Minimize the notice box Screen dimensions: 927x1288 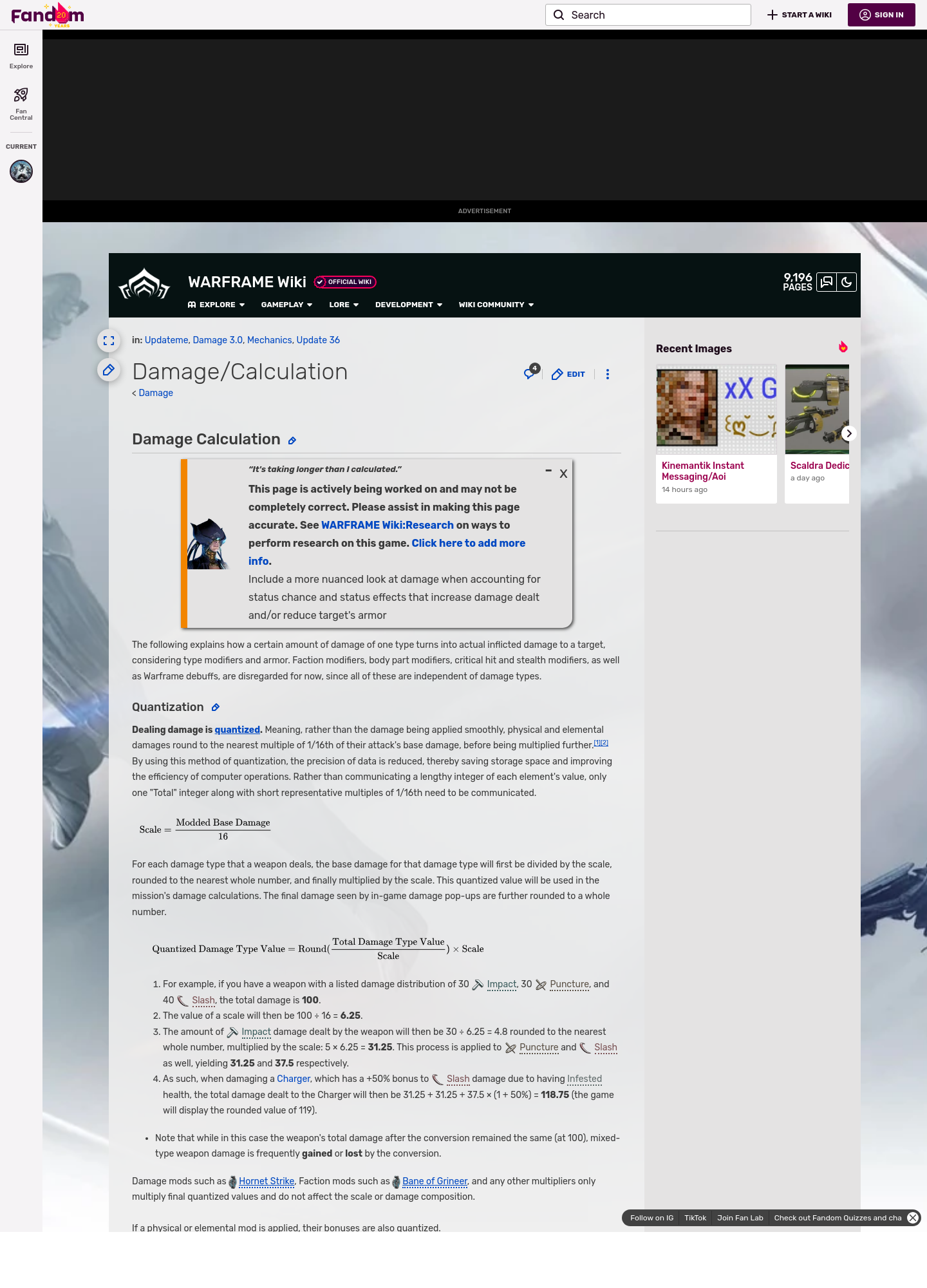click(x=548, y=471)
